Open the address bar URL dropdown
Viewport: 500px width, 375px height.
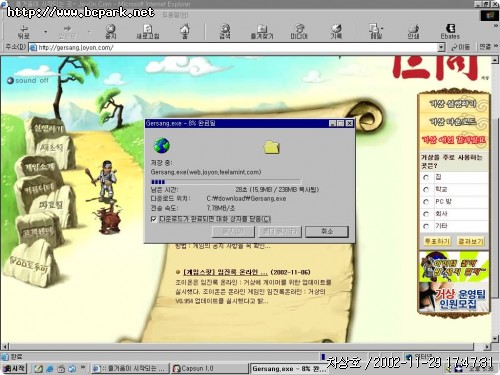[x=441, y=48]
